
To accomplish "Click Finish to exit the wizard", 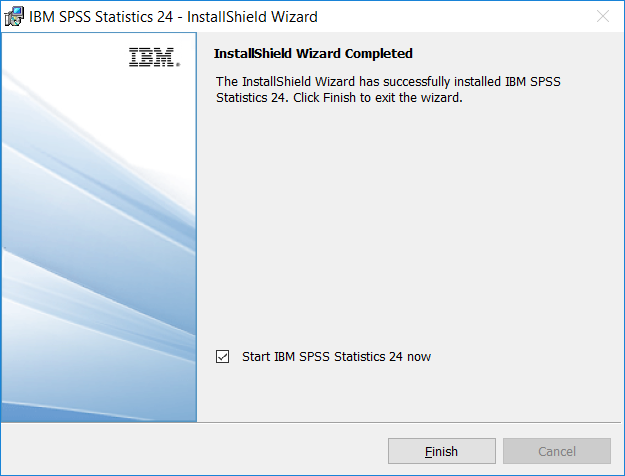I will (x=442, y=451).
